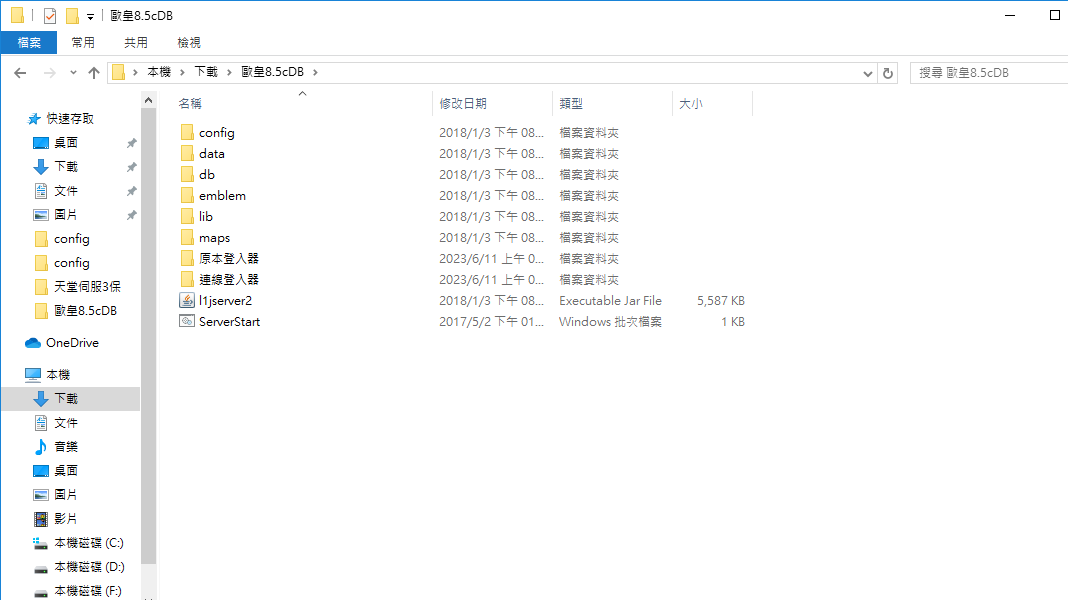Sort by the 修改日期 column header
1068x600 pixels.
(x=462, y=104)
